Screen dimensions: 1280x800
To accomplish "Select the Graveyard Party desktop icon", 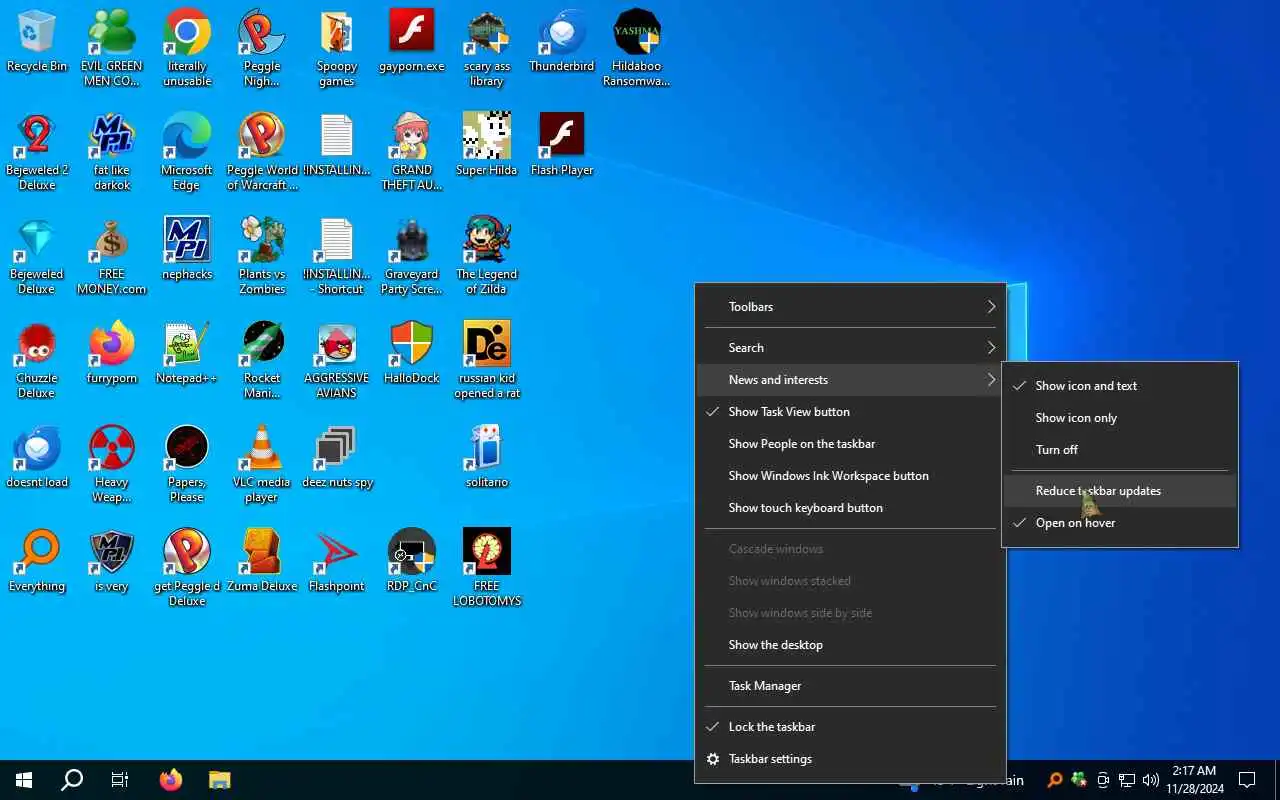I will point(412,256).
